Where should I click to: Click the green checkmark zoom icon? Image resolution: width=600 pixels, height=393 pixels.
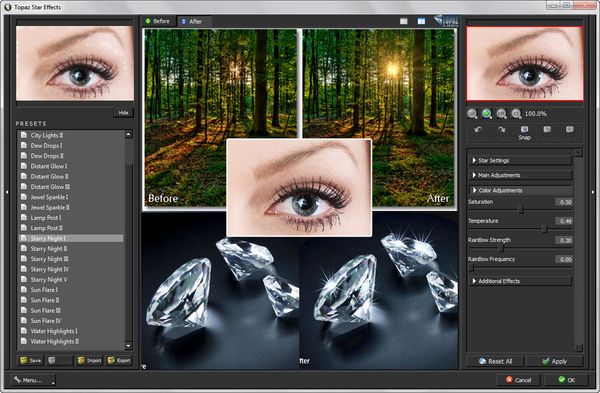pos(487,114)
